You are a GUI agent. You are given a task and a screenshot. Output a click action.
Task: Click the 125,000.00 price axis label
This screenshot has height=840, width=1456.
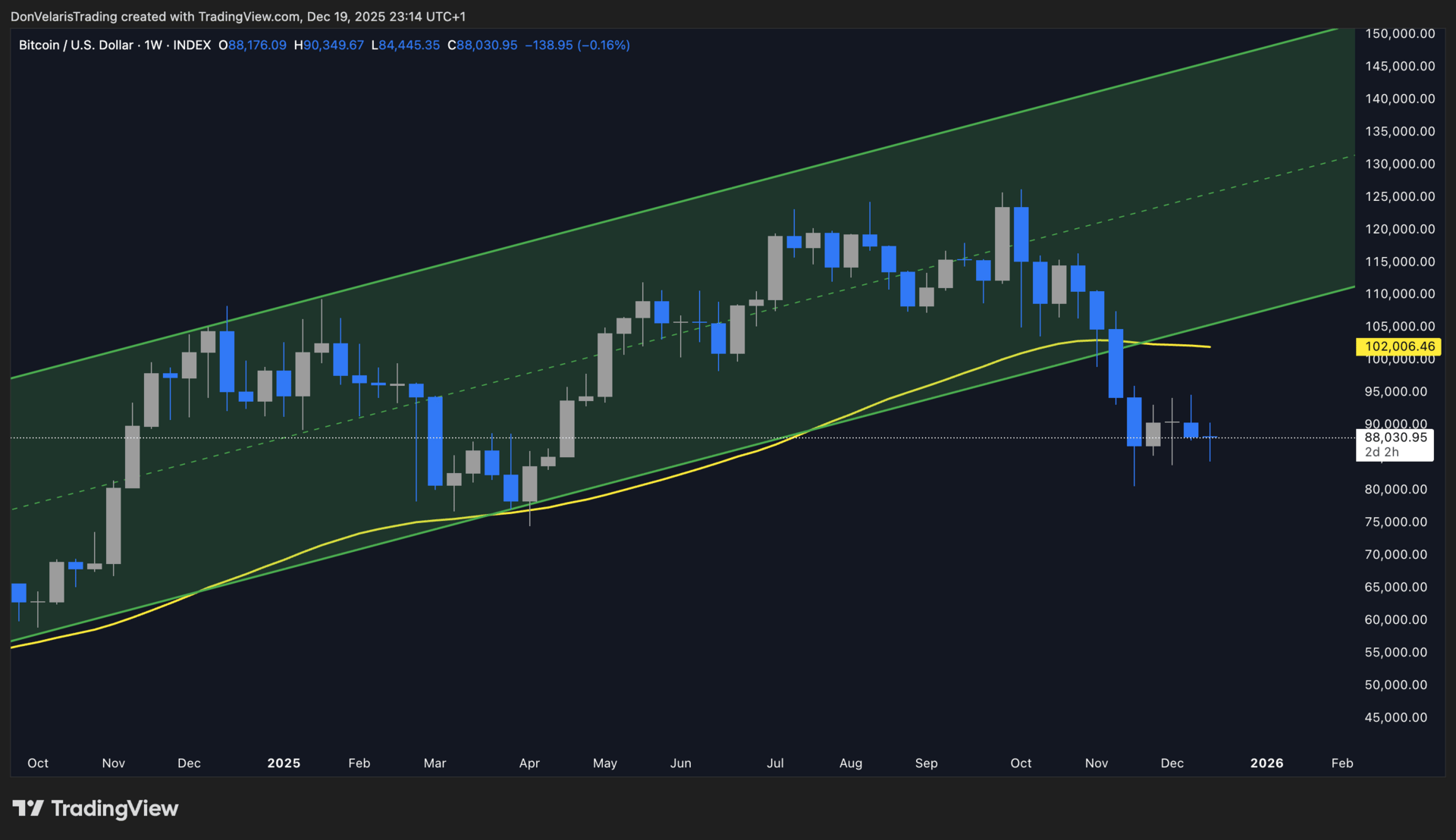point(1400,196)
